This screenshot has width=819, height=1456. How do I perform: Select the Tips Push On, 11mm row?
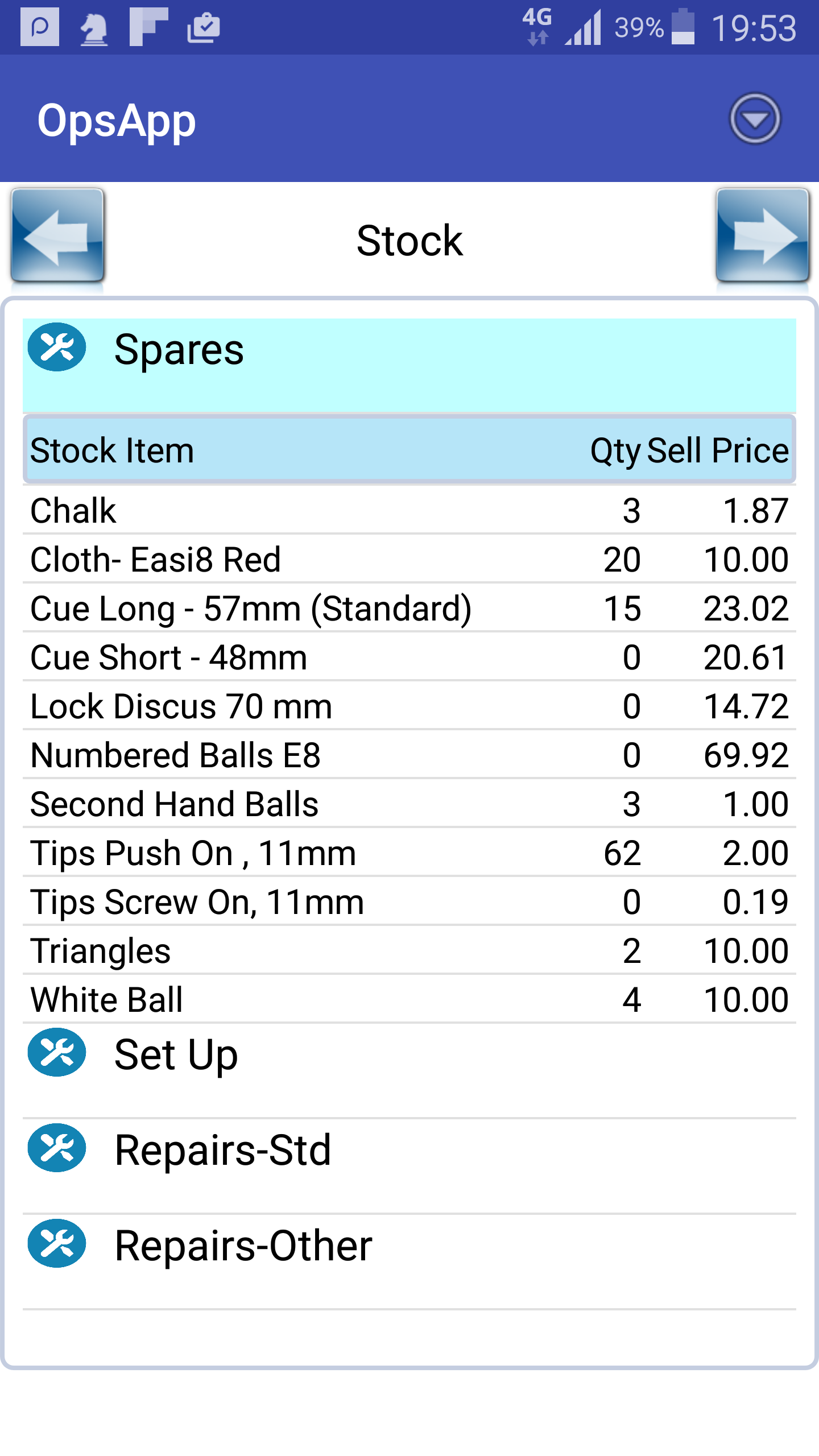coord(409,853)
